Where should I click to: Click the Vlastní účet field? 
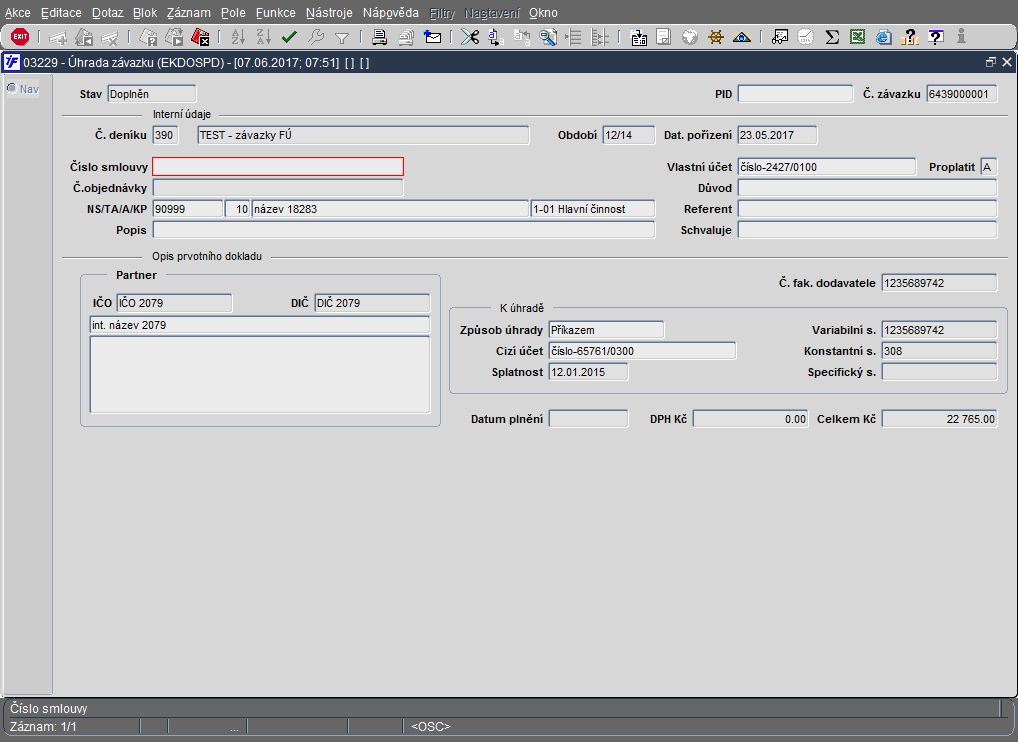[x=826, y=167]
